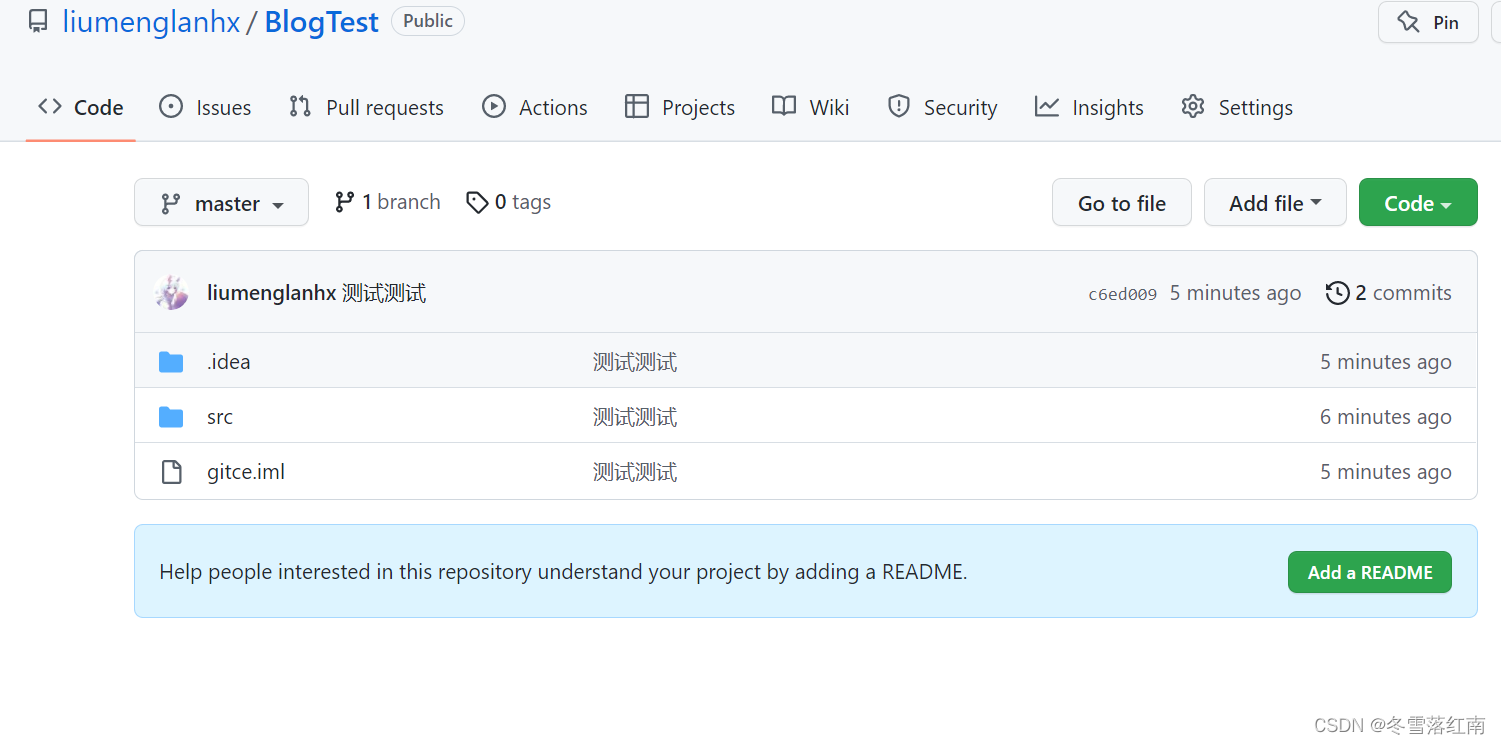This screenshot has height=745, width=1501.
Task: Open the Actions tab
Action: [535, 107]
